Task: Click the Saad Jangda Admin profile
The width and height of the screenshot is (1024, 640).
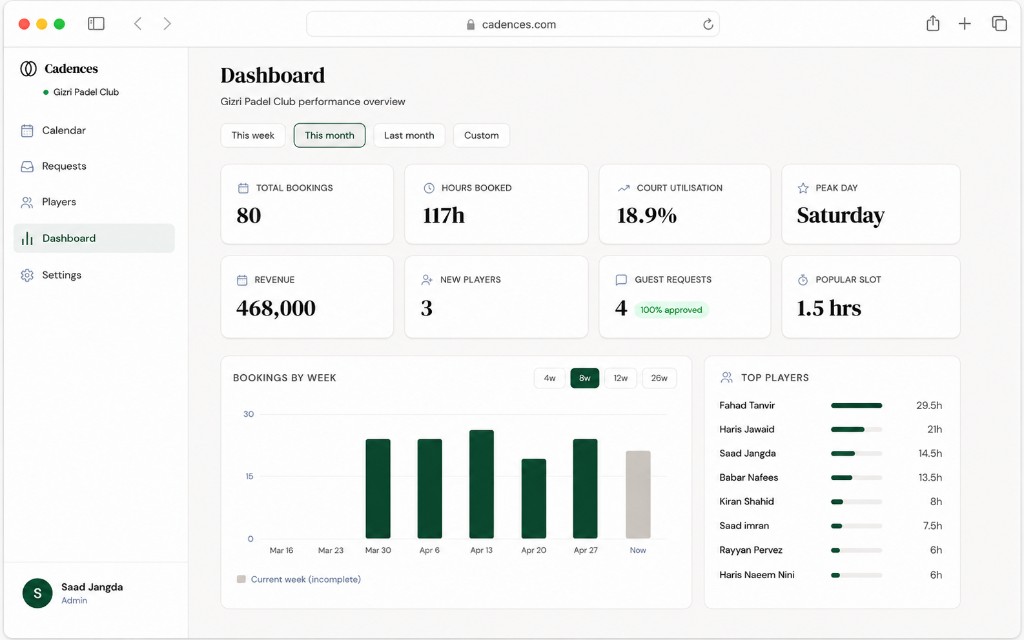Action: [x=73, y=593]
